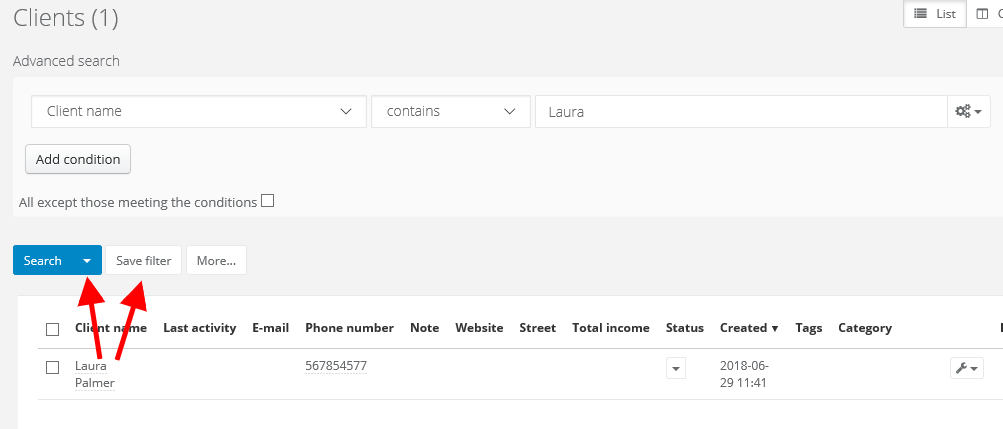
Task: Open the Status dropdown for Laura Palmer
Action: point(677,368)
